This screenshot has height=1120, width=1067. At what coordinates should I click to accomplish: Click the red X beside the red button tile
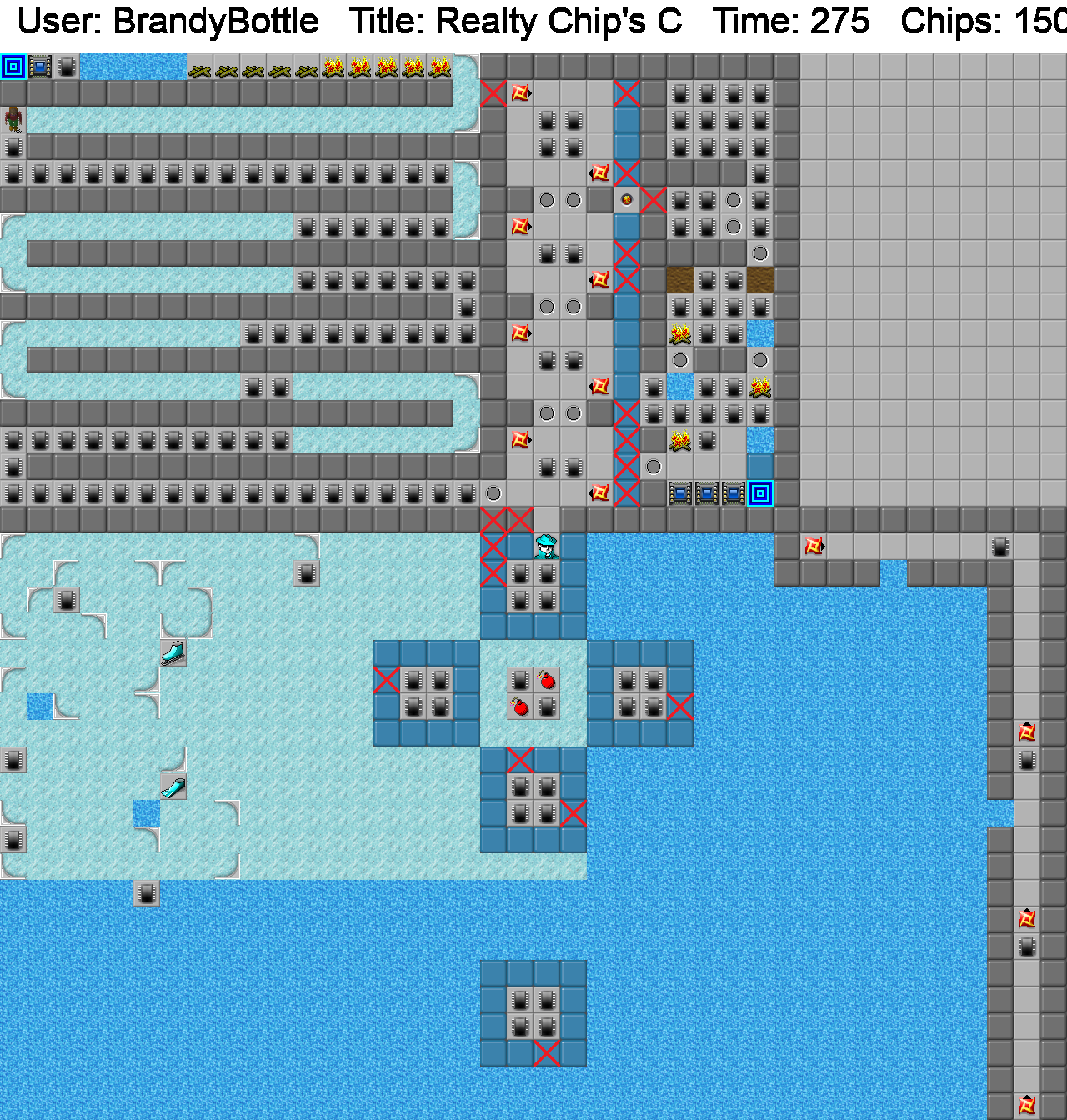click(654, 200)
